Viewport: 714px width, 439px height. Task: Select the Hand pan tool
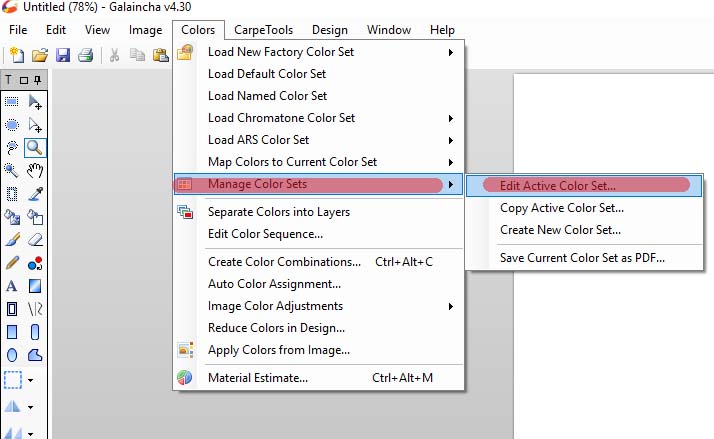[x=35, y=171]
